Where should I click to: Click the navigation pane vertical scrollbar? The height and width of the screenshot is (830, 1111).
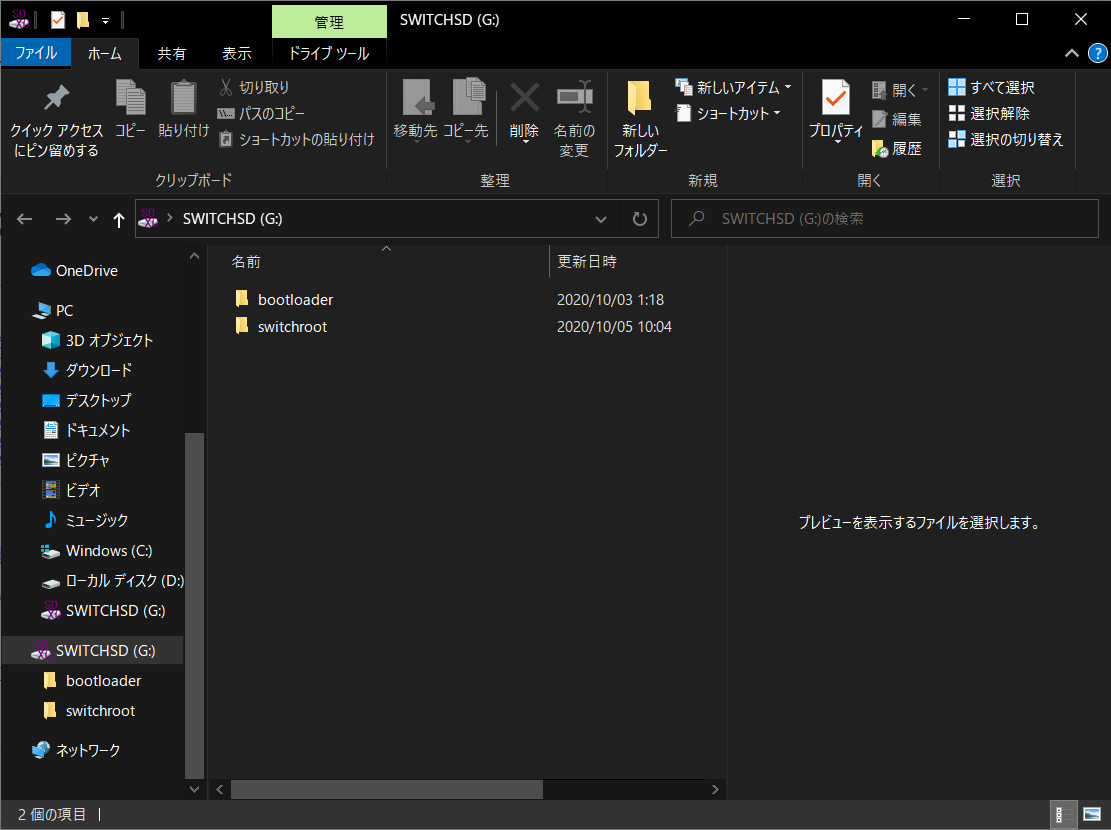click(x=194, y=605)
